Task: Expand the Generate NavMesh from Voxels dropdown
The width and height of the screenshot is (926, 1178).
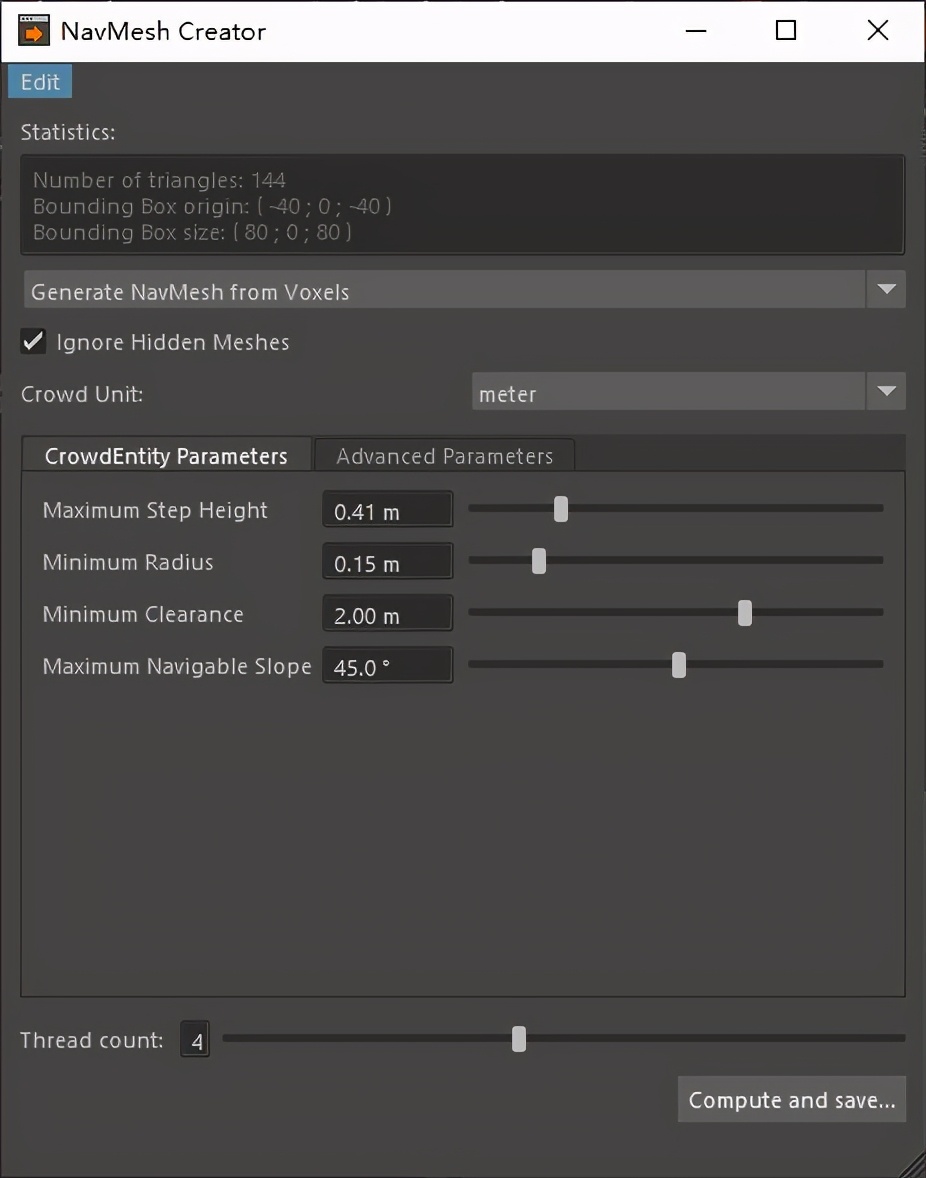Action: click(885, 291)
